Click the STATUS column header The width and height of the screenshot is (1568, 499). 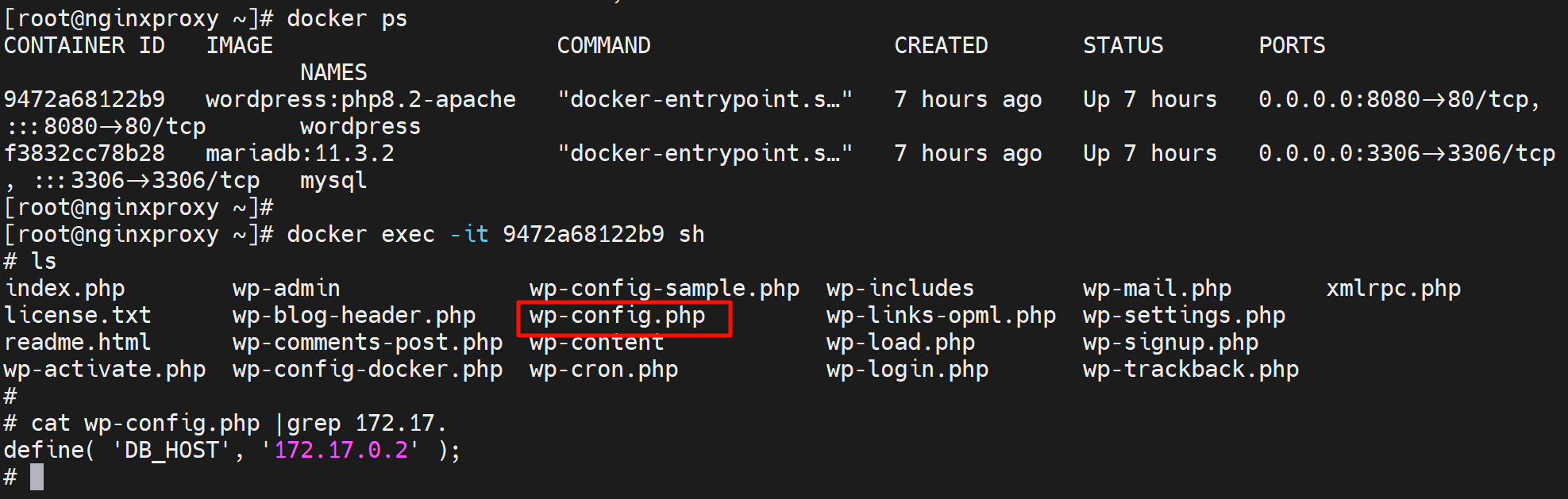pyautogui.click(x=1123, y=46)
